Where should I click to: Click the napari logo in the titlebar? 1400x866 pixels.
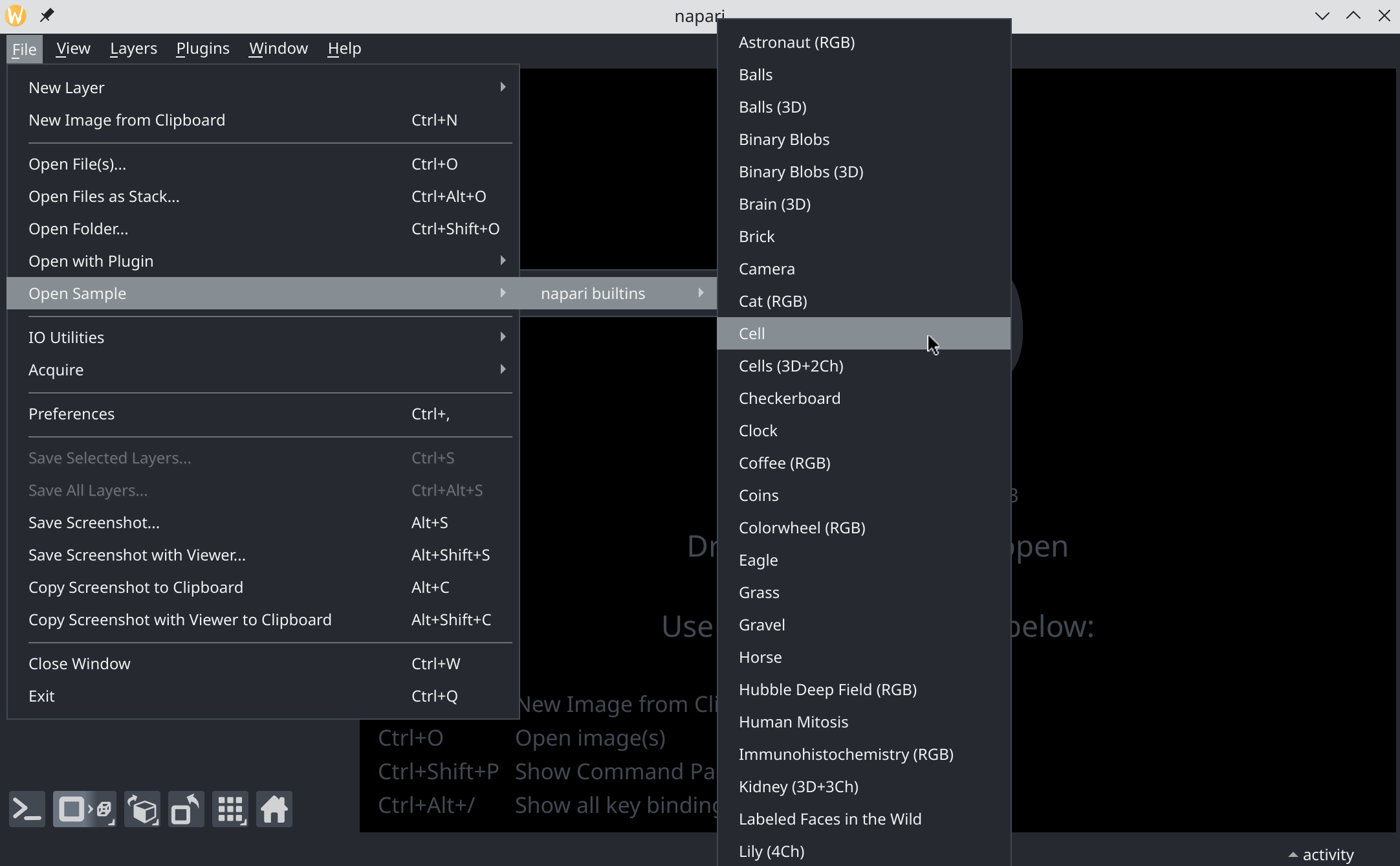(15, 15)
